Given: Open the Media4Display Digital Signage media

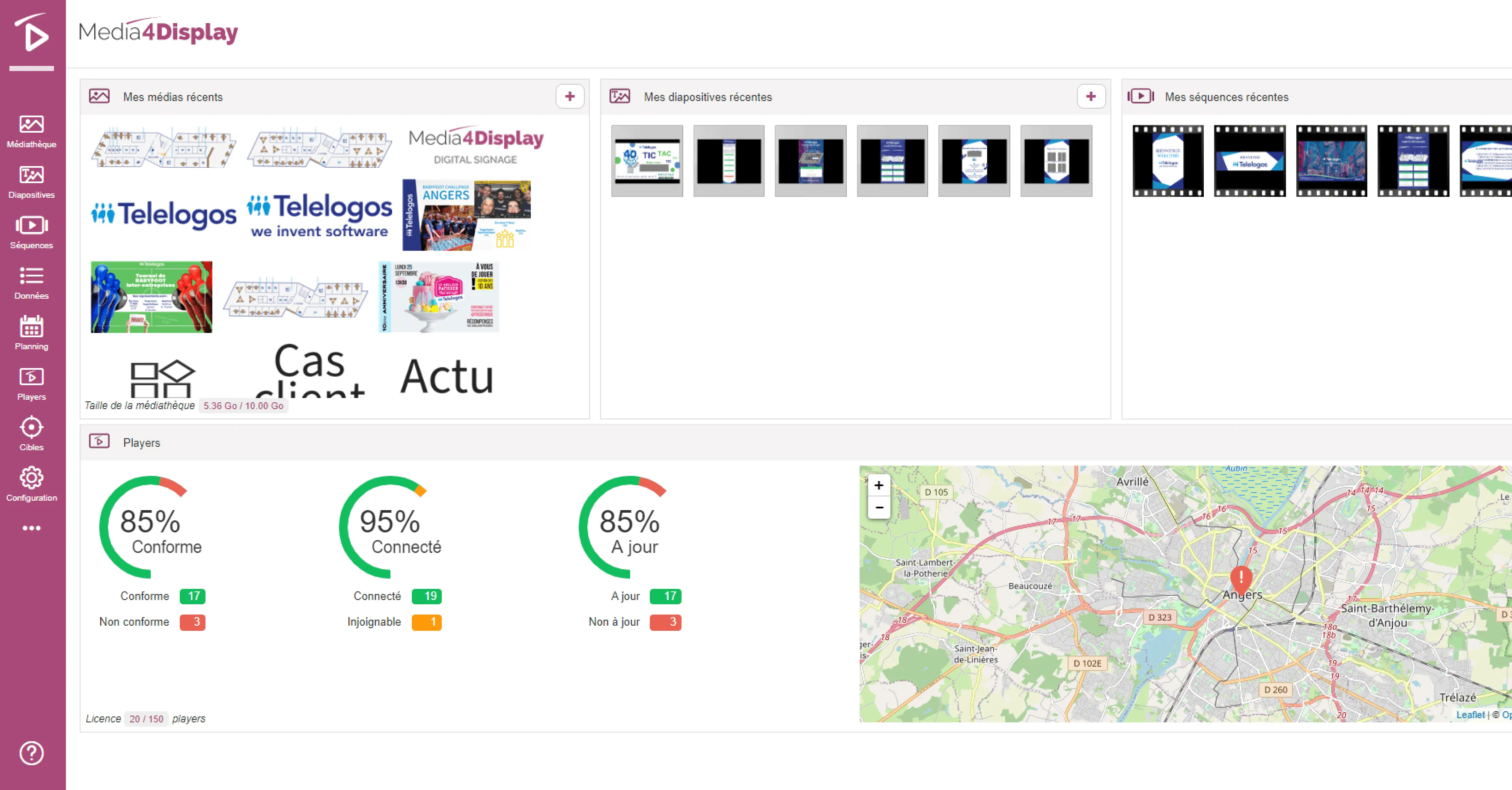Looking at the screenshot, I should click(x=476, y=146).
